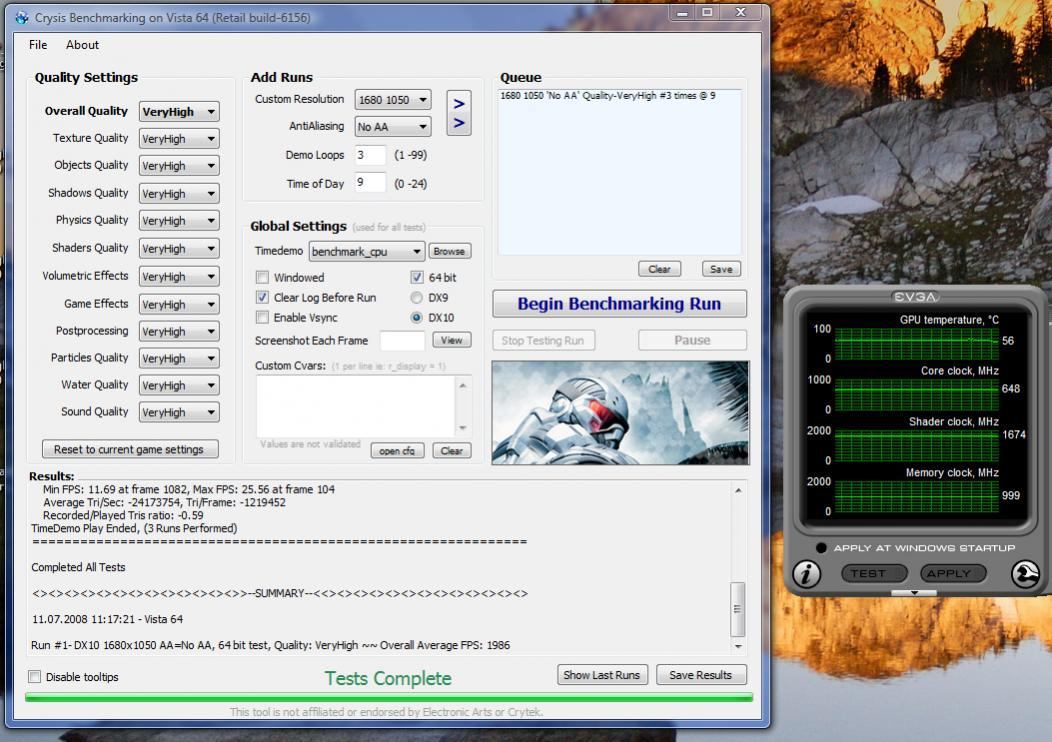Select the DX9 radio button

[417, 297]
